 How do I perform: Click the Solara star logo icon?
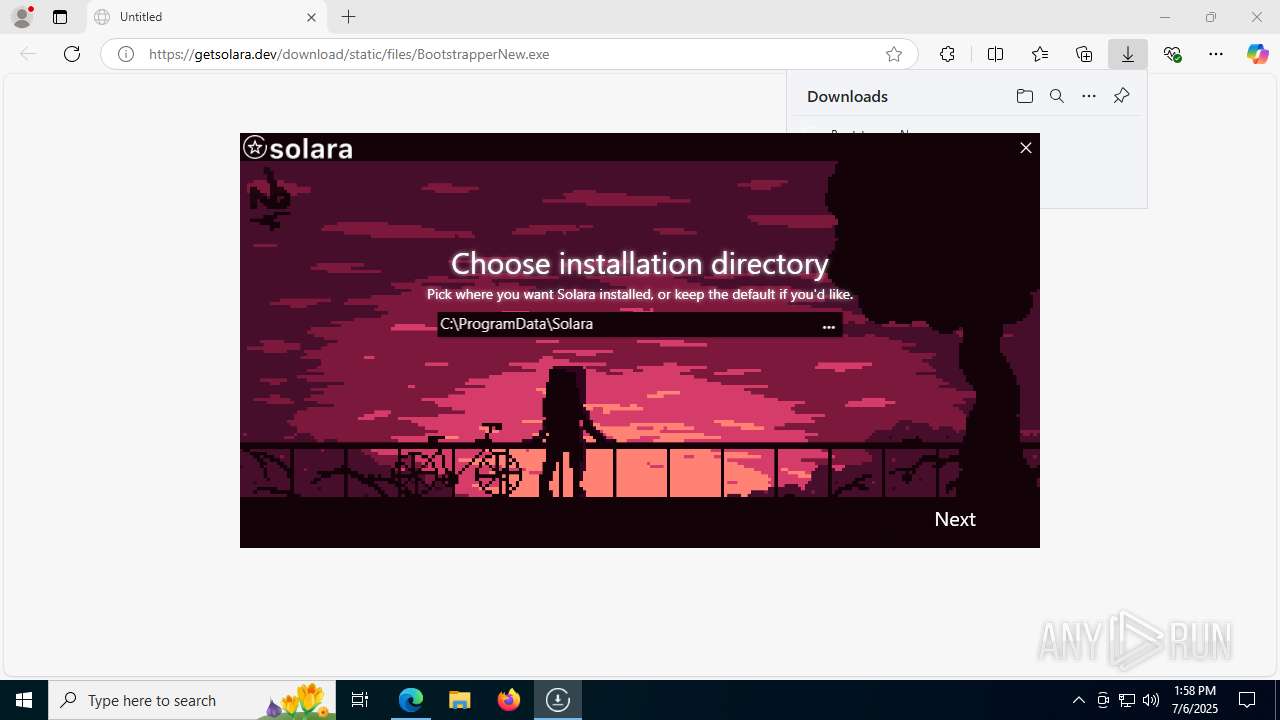click(255, 148)
